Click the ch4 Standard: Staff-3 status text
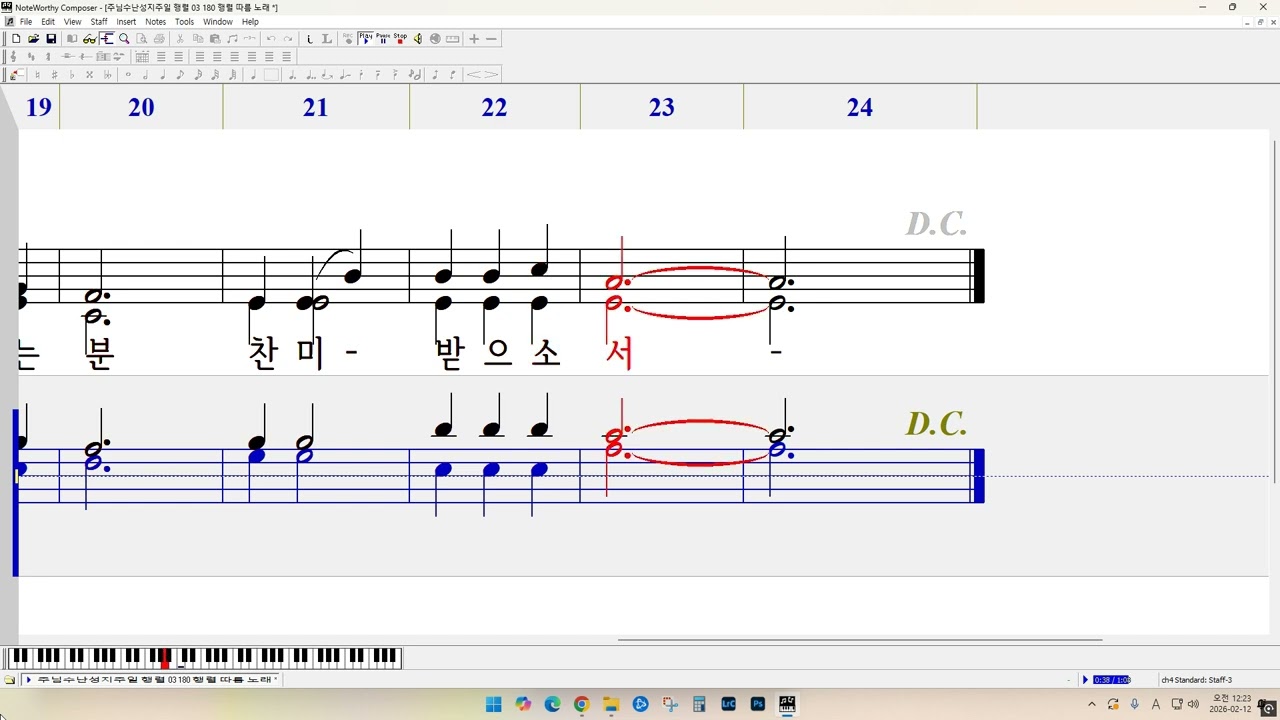Image resolution: width=1280 pixels, height=720 pixels. [x=1197, y=680]
